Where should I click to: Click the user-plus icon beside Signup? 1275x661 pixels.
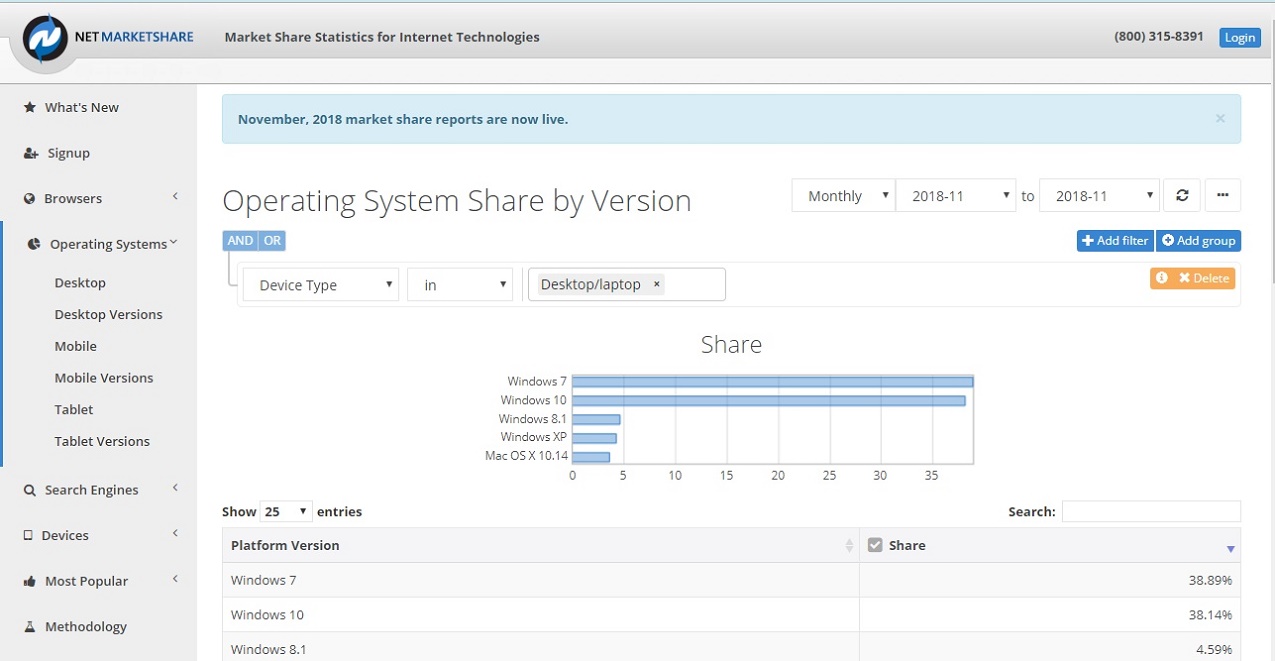[x=31, y=153]
